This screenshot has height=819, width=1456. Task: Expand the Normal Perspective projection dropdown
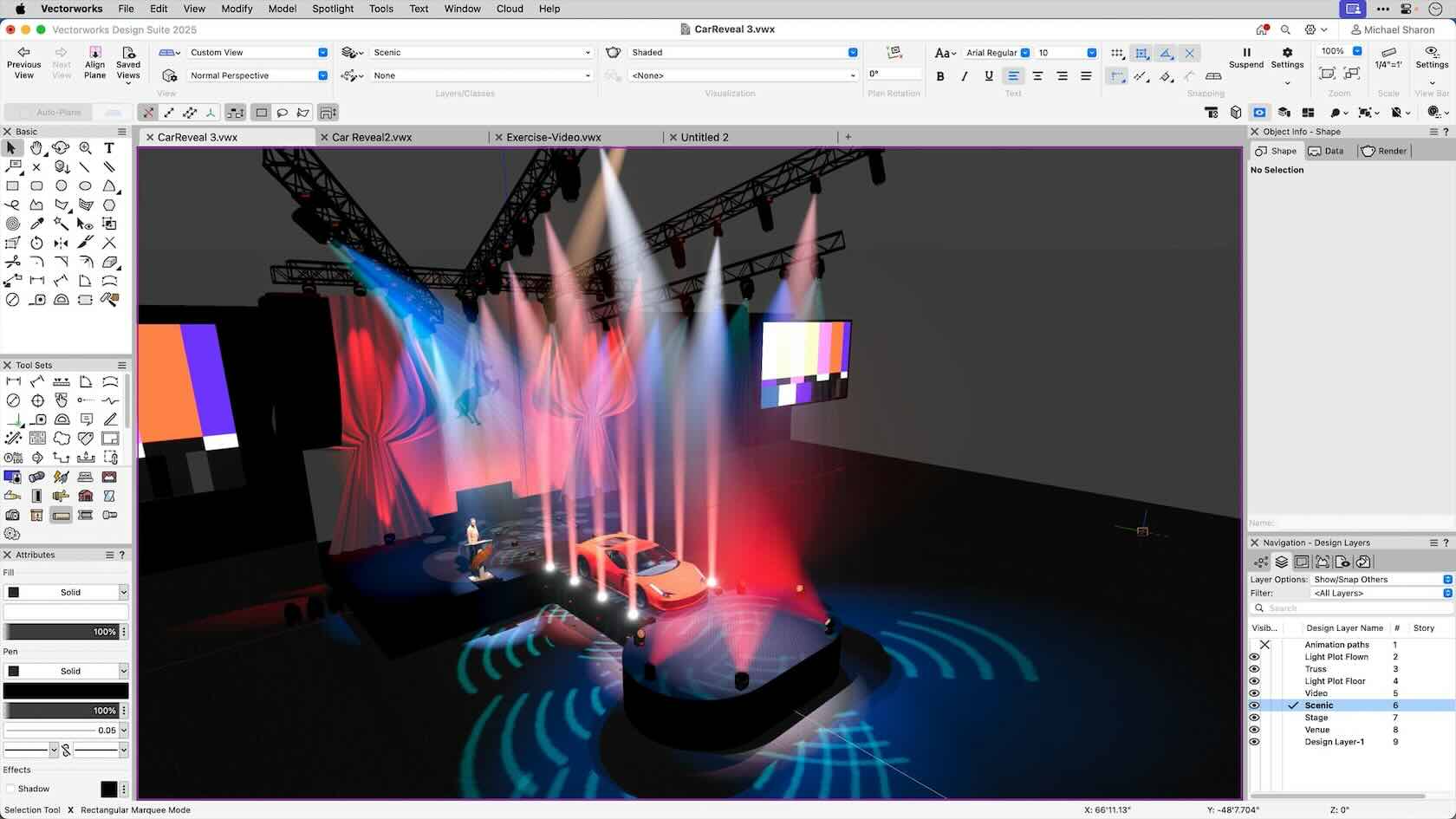(x=257, y=75)
